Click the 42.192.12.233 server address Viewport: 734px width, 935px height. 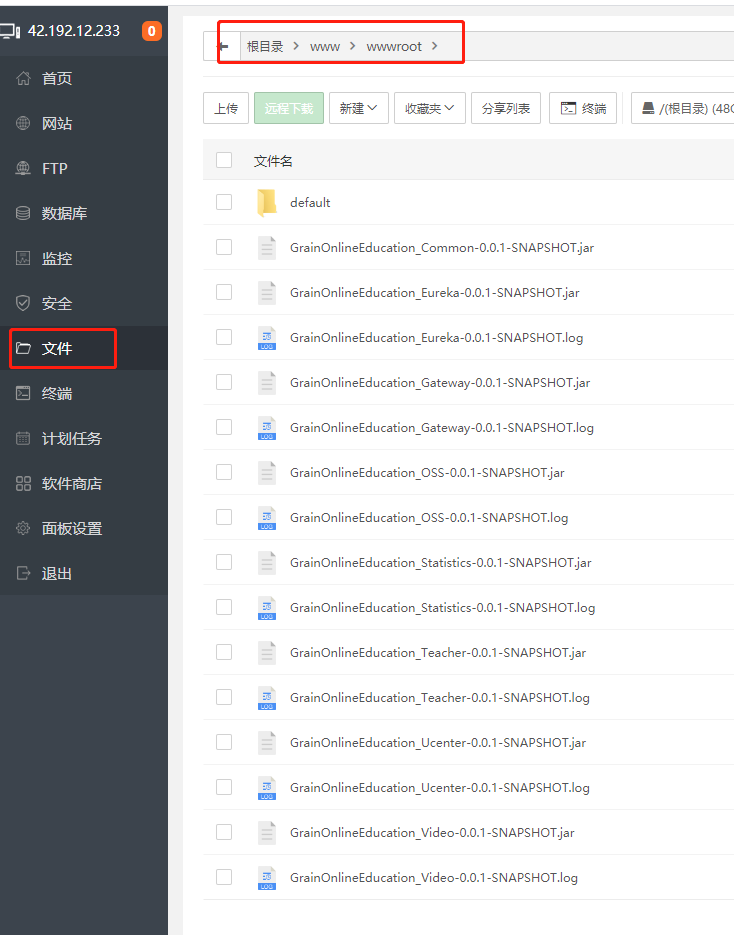point(74,30)
